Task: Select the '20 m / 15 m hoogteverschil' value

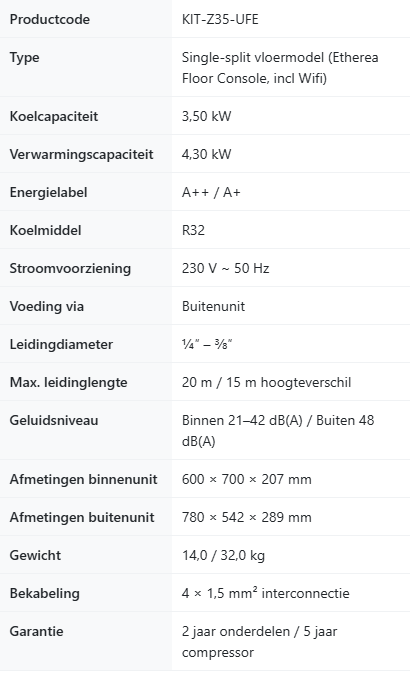Action: (x=266, y=382)
